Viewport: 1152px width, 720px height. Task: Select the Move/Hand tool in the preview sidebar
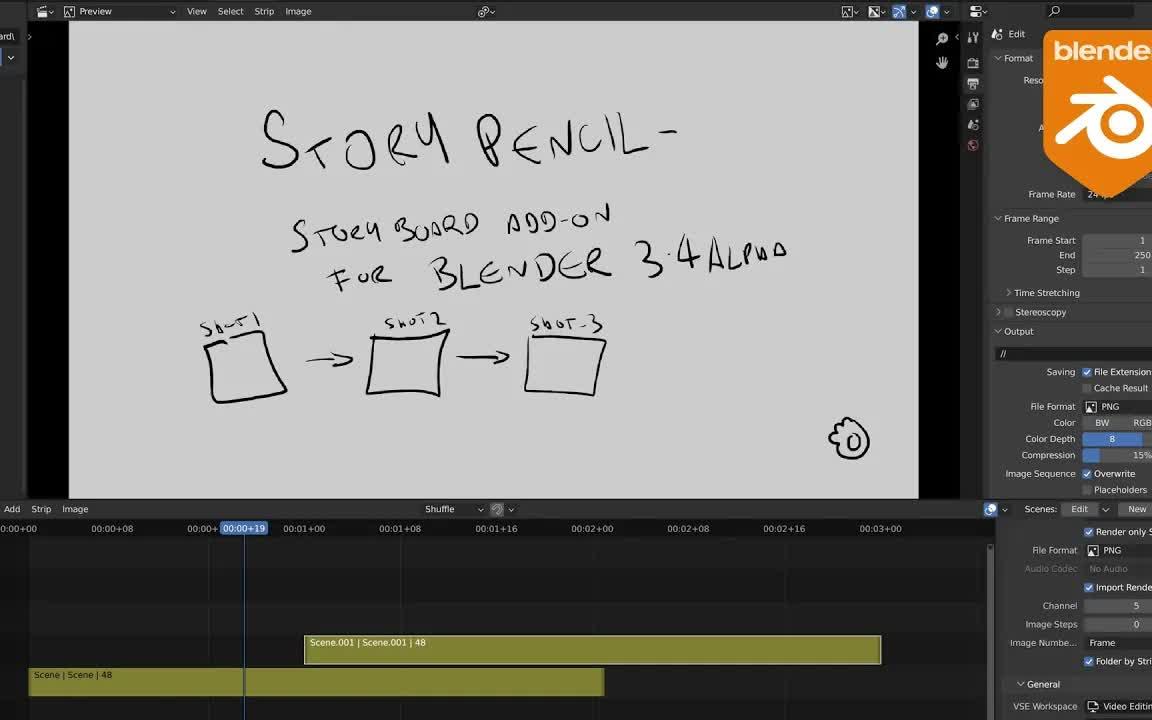[x=942, y=62]
